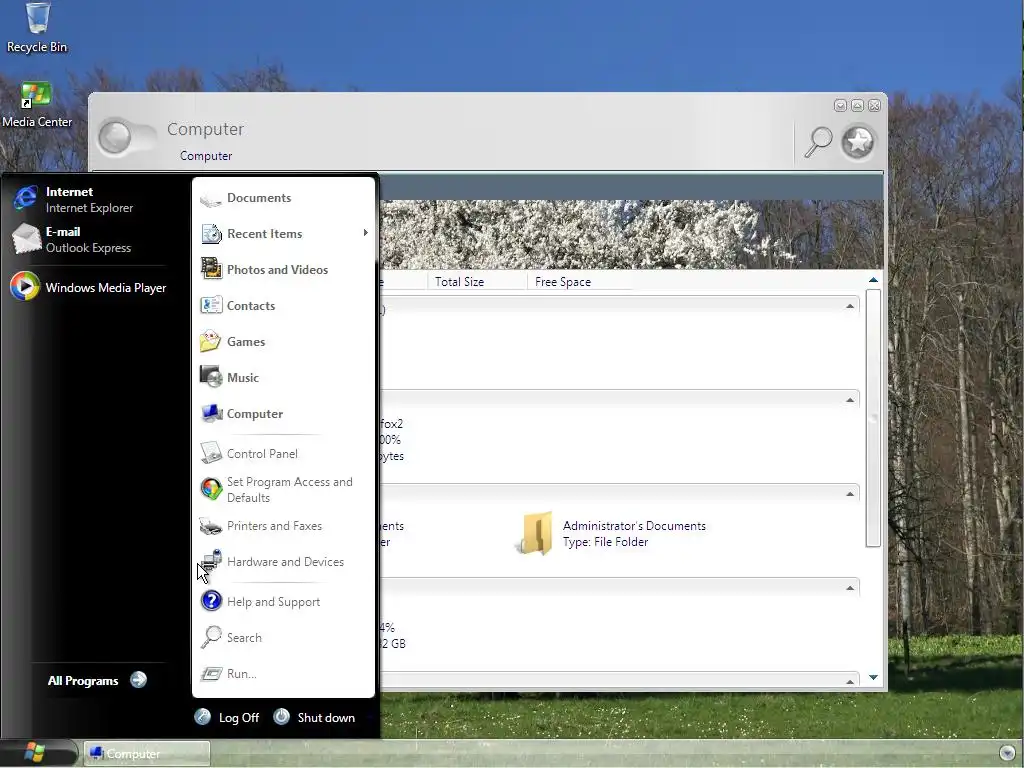Open the Run... command icon

tap(211, 673)
